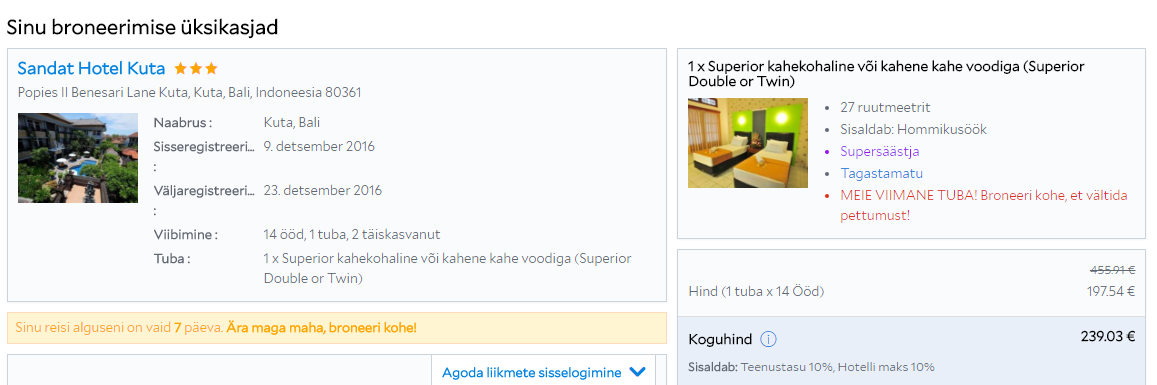This screenshot has height=385, width=1157.
Task: Click the Sandat Hotel pool thumbnail
Action: (78, 158)
